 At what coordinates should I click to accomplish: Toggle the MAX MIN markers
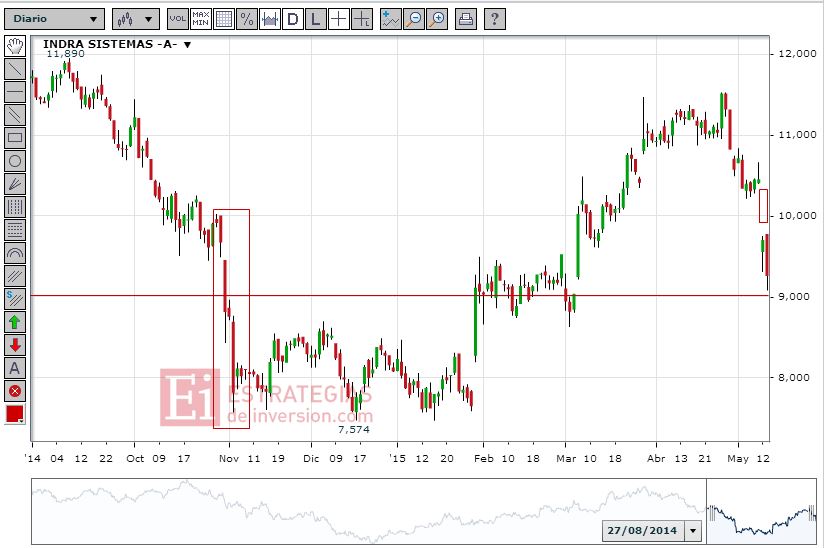200,19
